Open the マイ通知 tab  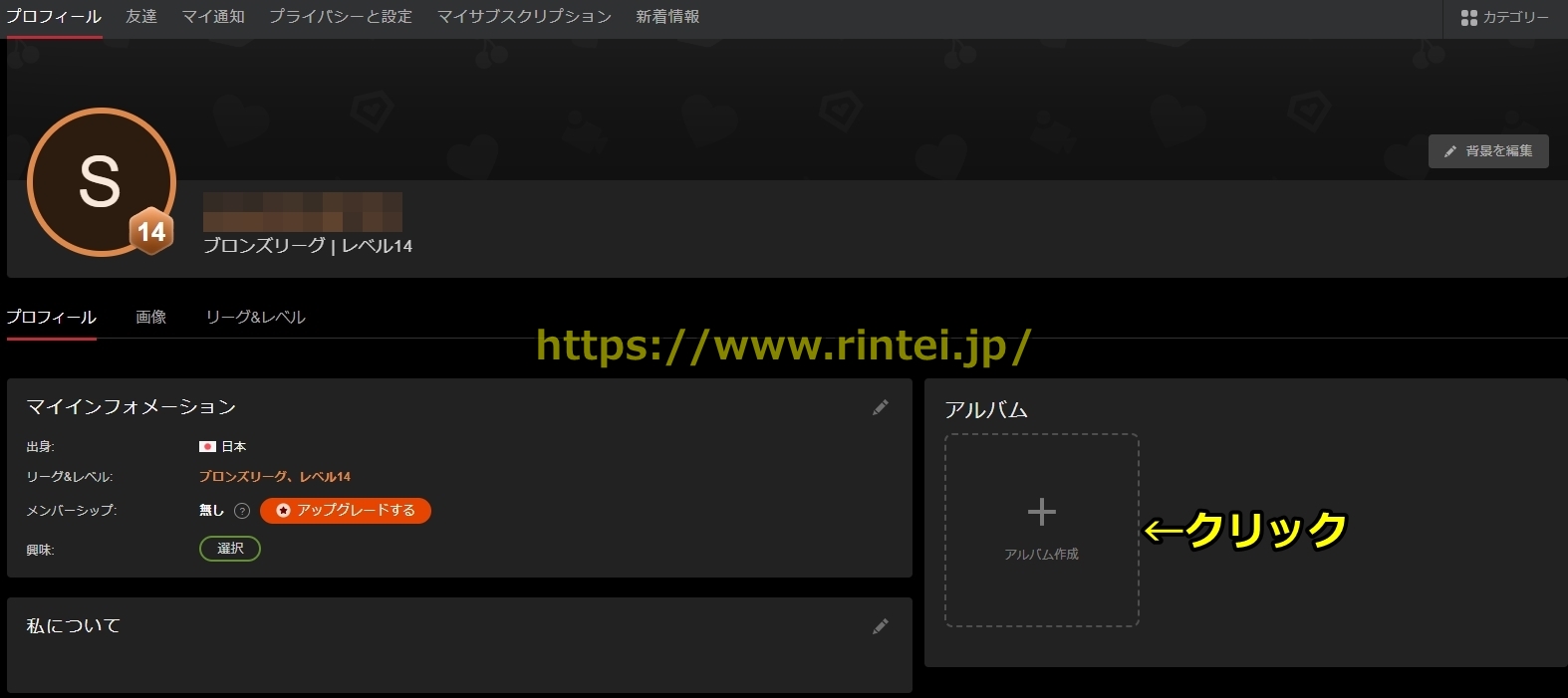[x=213, y=17]
